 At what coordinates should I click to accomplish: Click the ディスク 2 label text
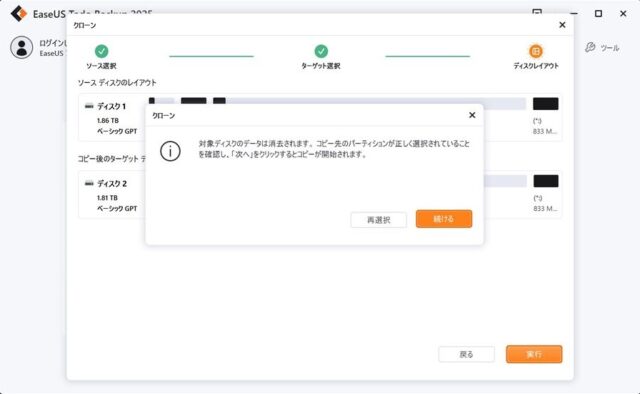click(x=112, y=183)
